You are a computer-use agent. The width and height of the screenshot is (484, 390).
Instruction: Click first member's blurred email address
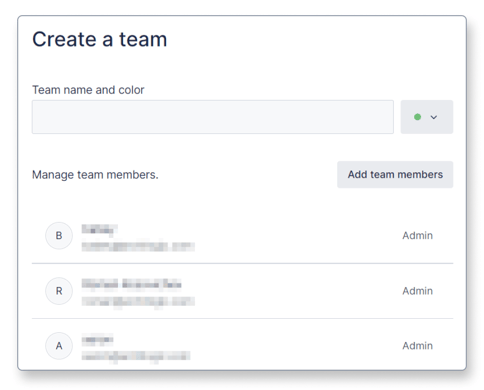click(x=138, y=246)
